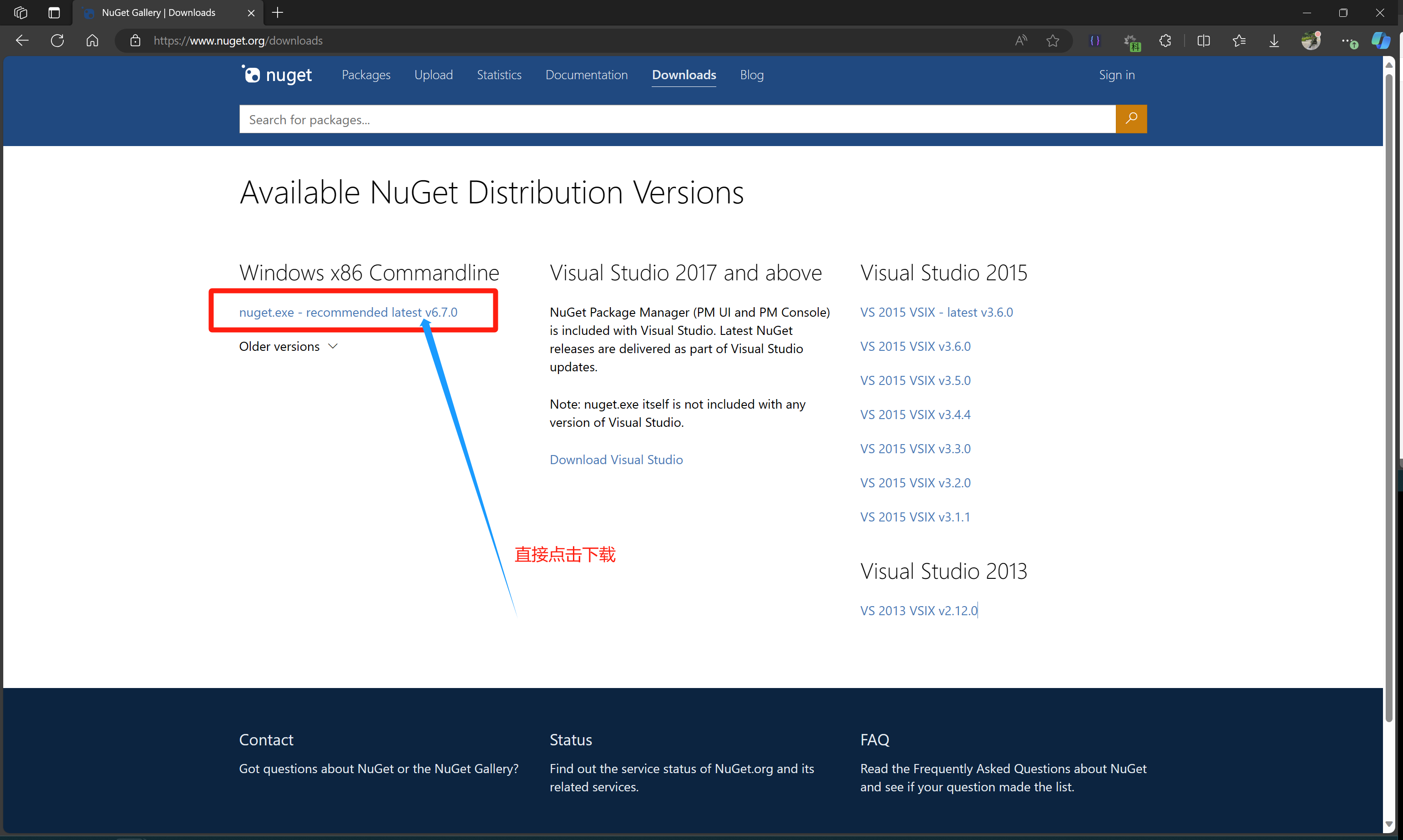Open the curly braces extension icon
The height and width of the screenshot is (840, 1403).
pos(1094,41)
